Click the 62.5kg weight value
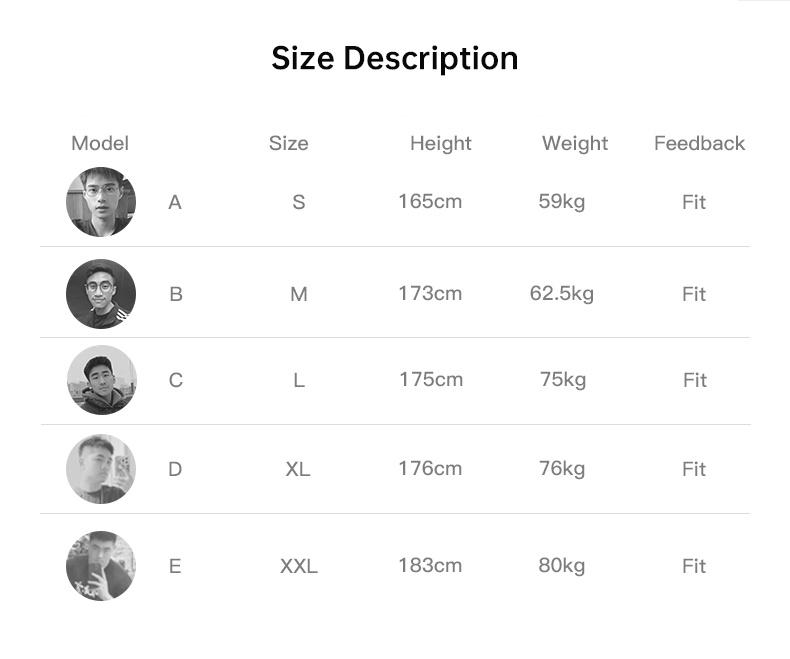Viewport: 790px width, 659px height. (x=562, y=293)
